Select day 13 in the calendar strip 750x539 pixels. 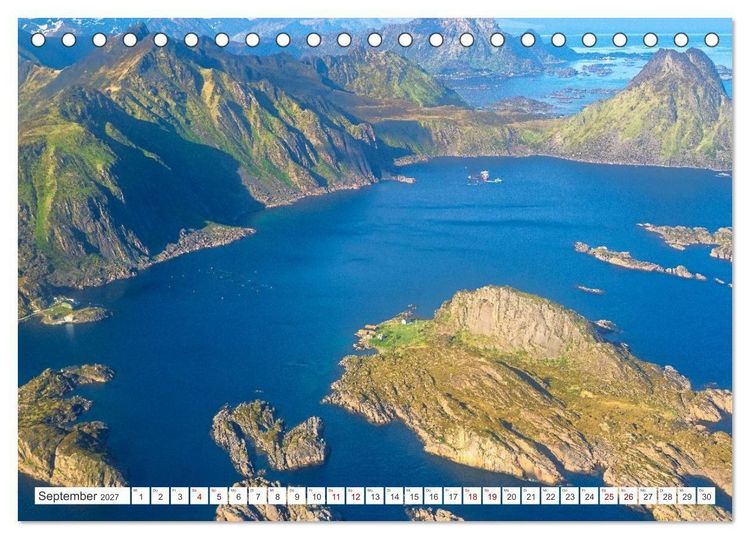375,496
